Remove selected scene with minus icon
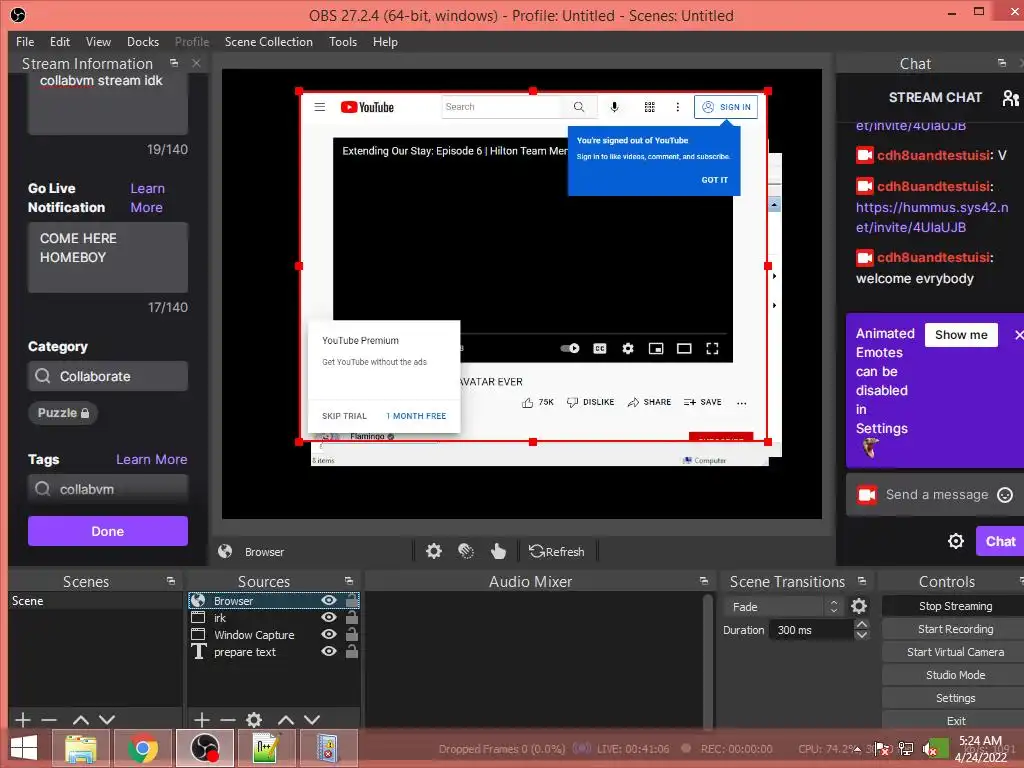 click(x=49, y=720)
